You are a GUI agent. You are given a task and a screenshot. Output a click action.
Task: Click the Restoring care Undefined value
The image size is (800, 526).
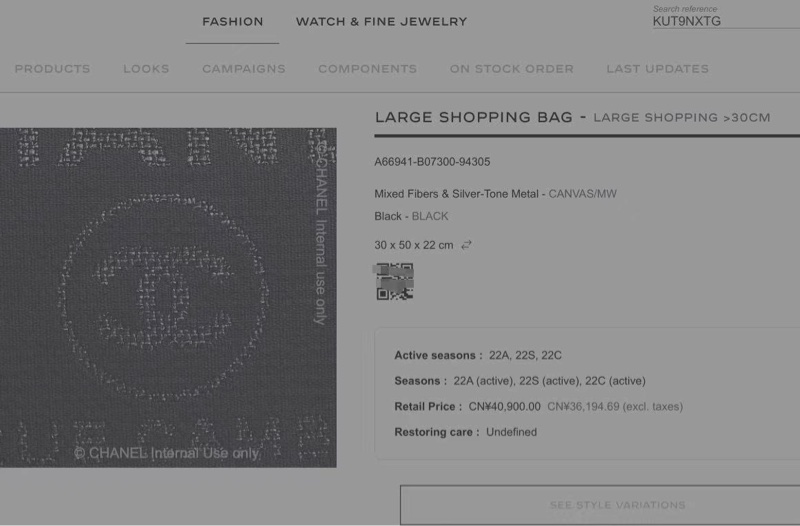click(511, 432)
